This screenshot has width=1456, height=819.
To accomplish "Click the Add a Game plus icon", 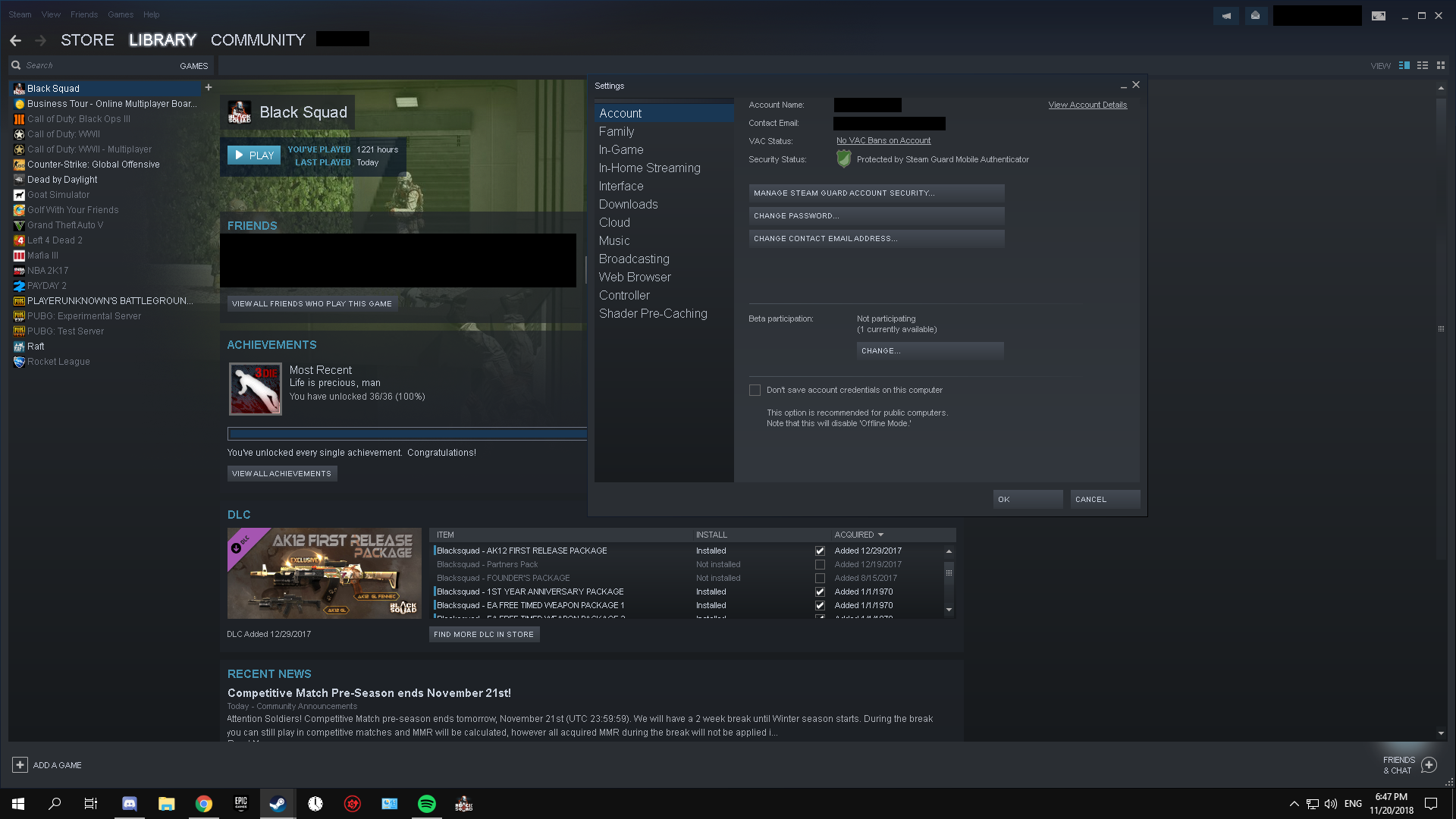I will click(20, 765).
